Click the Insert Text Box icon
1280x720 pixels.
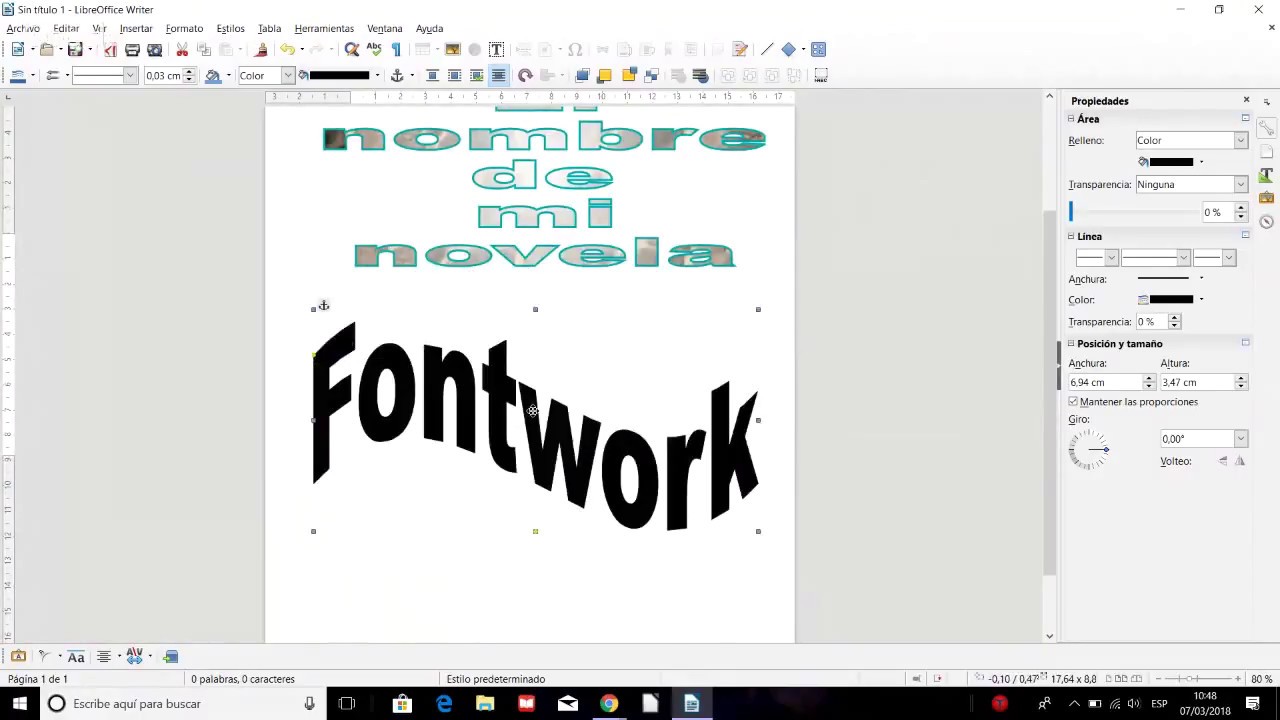pos(496,49)
